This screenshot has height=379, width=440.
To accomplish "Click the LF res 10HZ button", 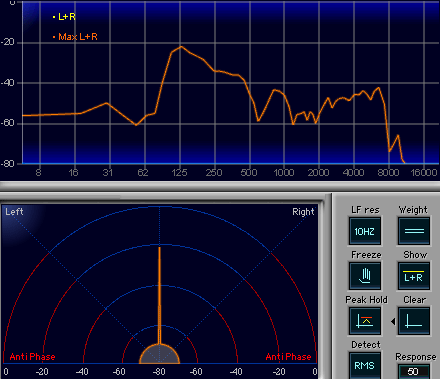I will click(365, 231).
